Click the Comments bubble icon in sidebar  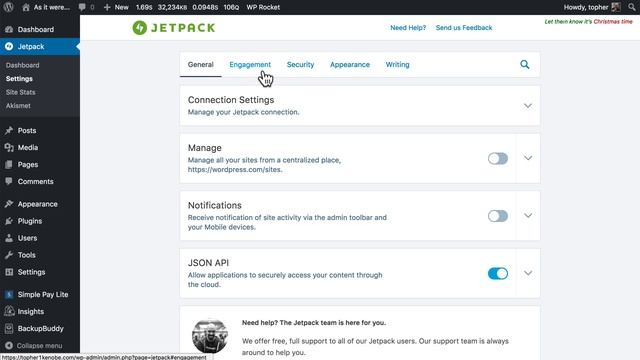tap(9, 181)
